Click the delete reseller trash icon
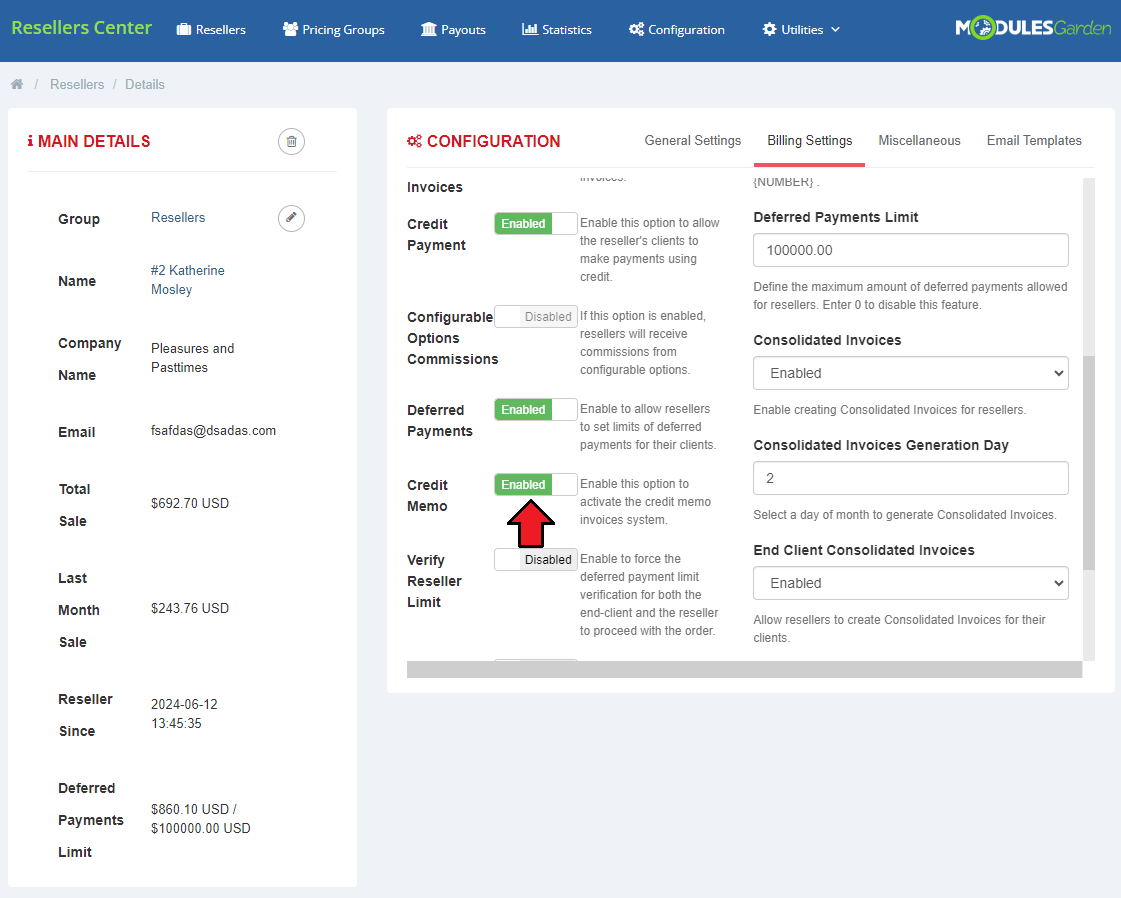The width and height of the screenshot is (1121, 898). point(291,142)
